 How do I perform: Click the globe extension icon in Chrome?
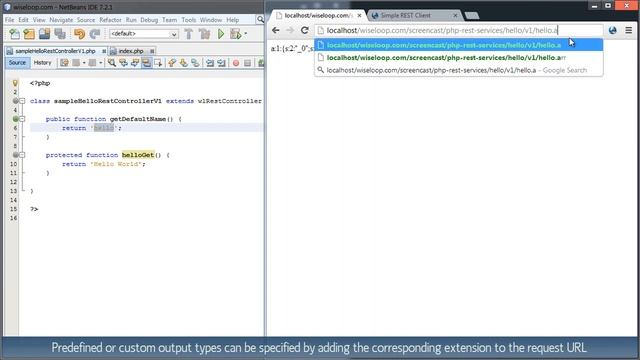coord(613,30)
